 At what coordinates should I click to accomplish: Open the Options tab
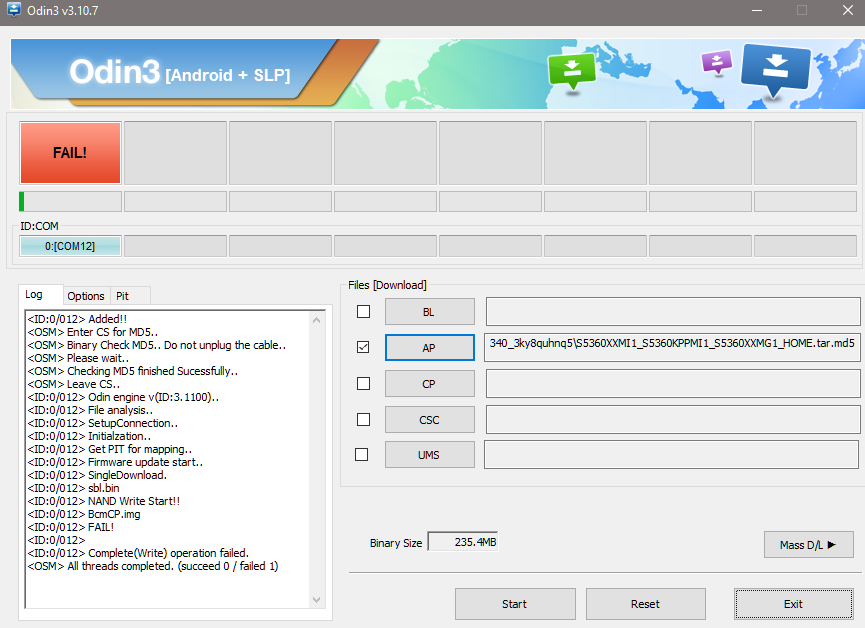click(86, 296)
